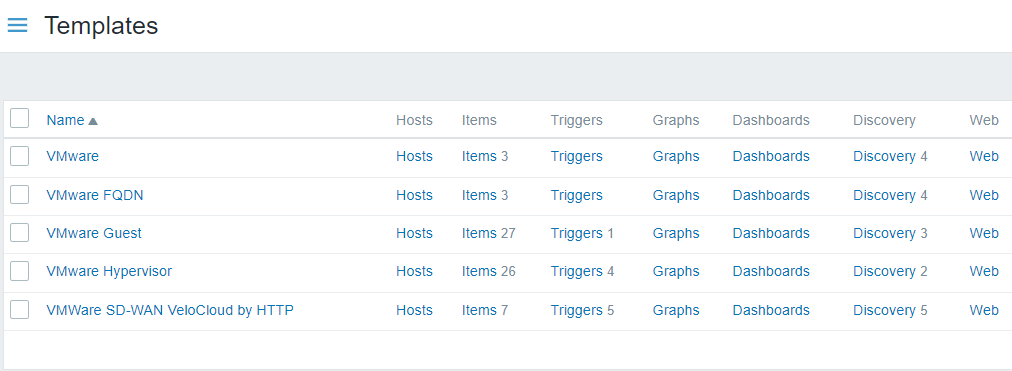View Hosts for VMware Guest
The height and width of the screenshot is (371, 1012).
click(x=414, y=233)
